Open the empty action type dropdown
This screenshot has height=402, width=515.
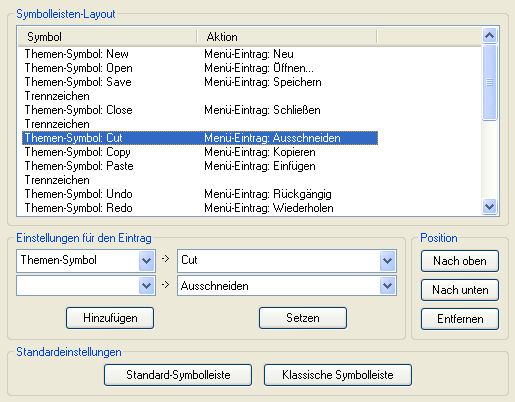click(x=146, y=286)
